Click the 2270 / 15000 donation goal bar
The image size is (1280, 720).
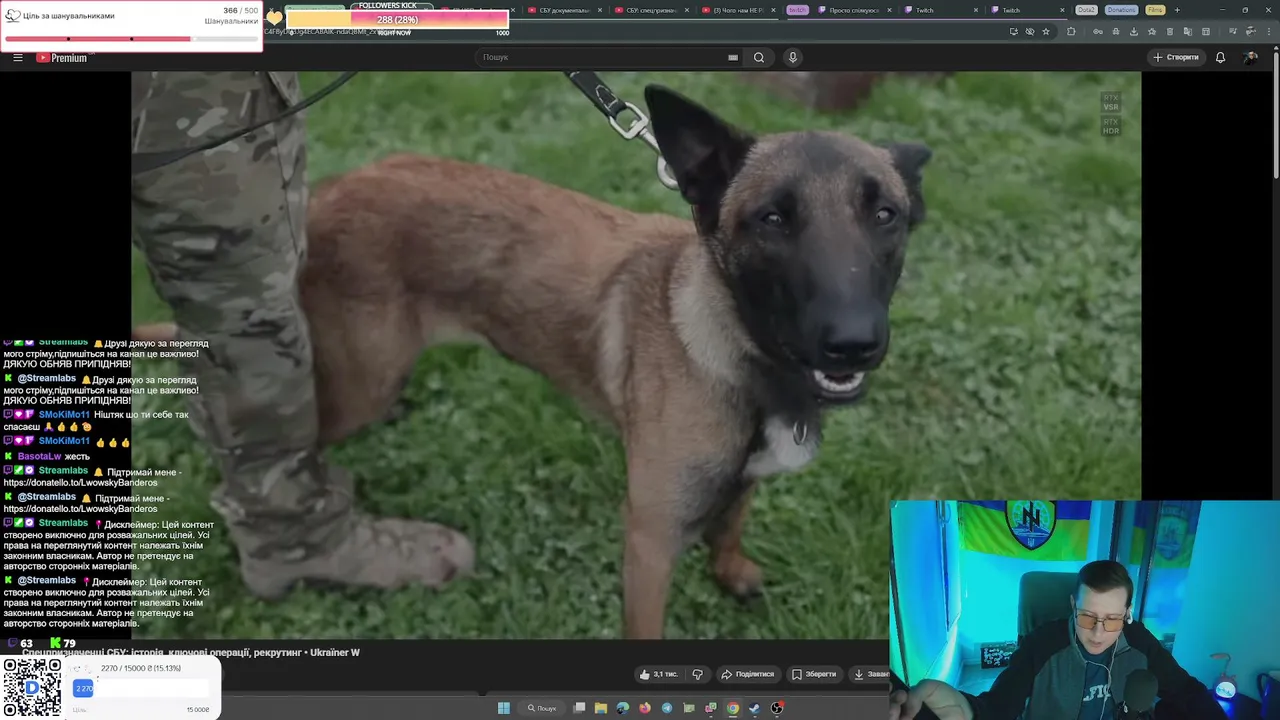click(x=141, y=688)
